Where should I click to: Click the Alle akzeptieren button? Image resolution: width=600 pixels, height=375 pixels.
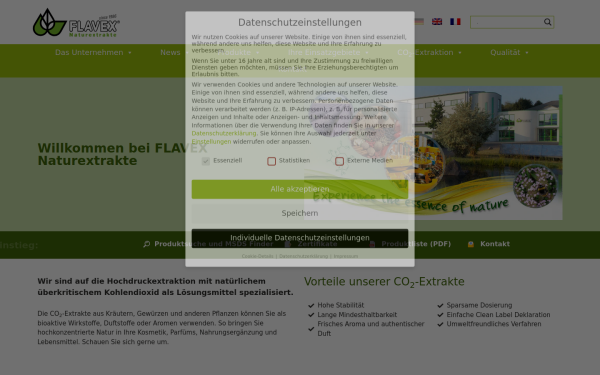300,189
